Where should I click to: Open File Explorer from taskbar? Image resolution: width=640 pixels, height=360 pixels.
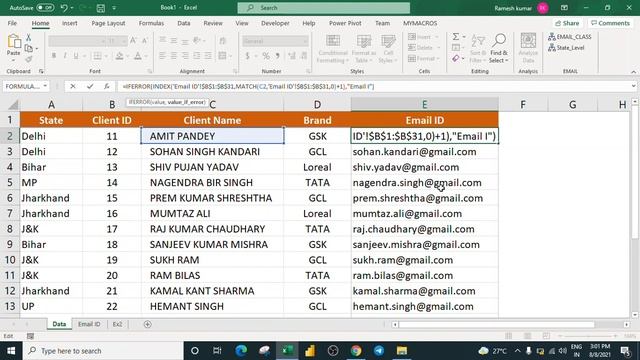402,351
